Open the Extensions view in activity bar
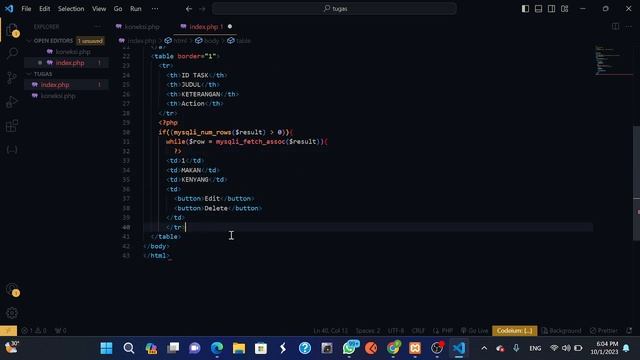The image size is (640, 360). pos(12,126)
